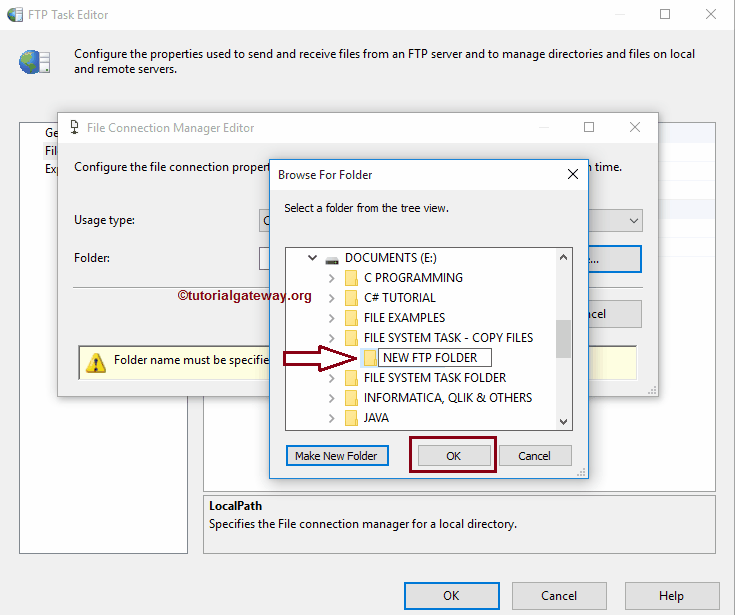Click Make New Folder button
735x615 pixels.
[x=337, y=456]
